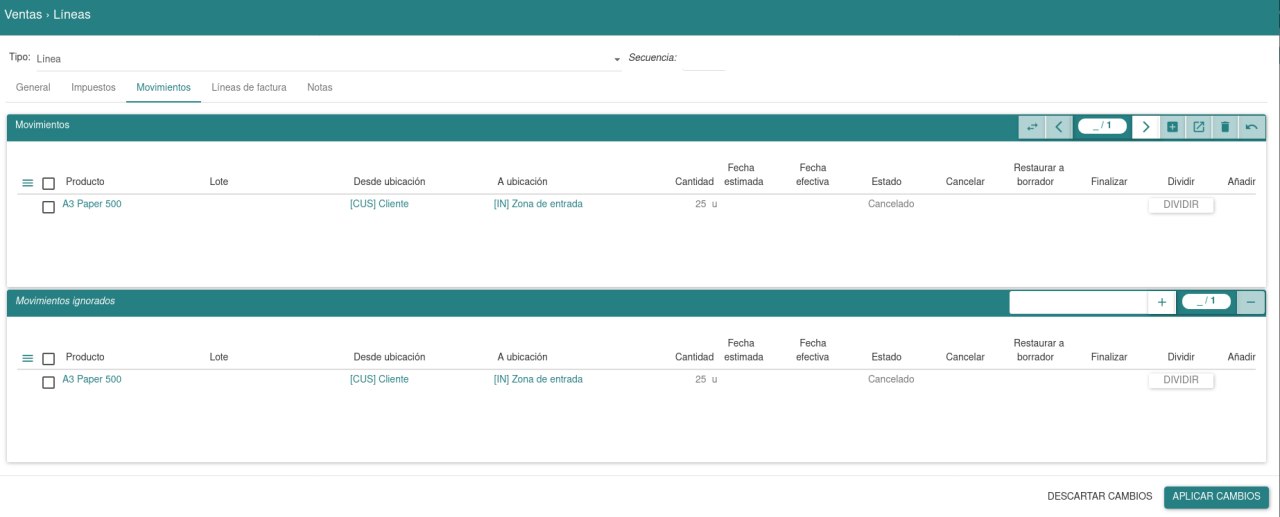The image size is (1280, 517).
Task: Click DESCARTAR CAMBIOS button
Action: (x=1100, y=497)
